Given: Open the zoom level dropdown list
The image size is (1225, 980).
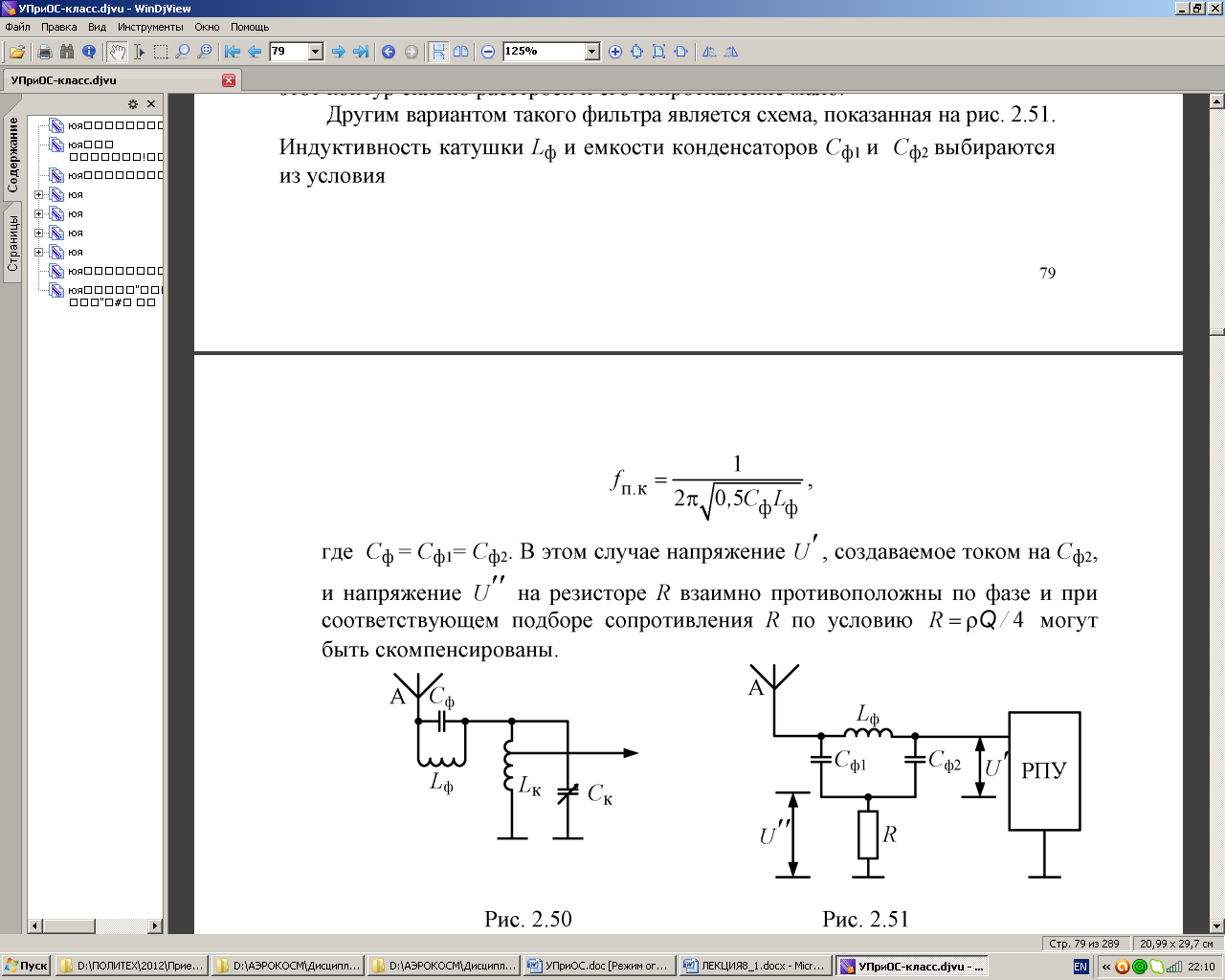Looking at the screenshot, I should (592, 52).
